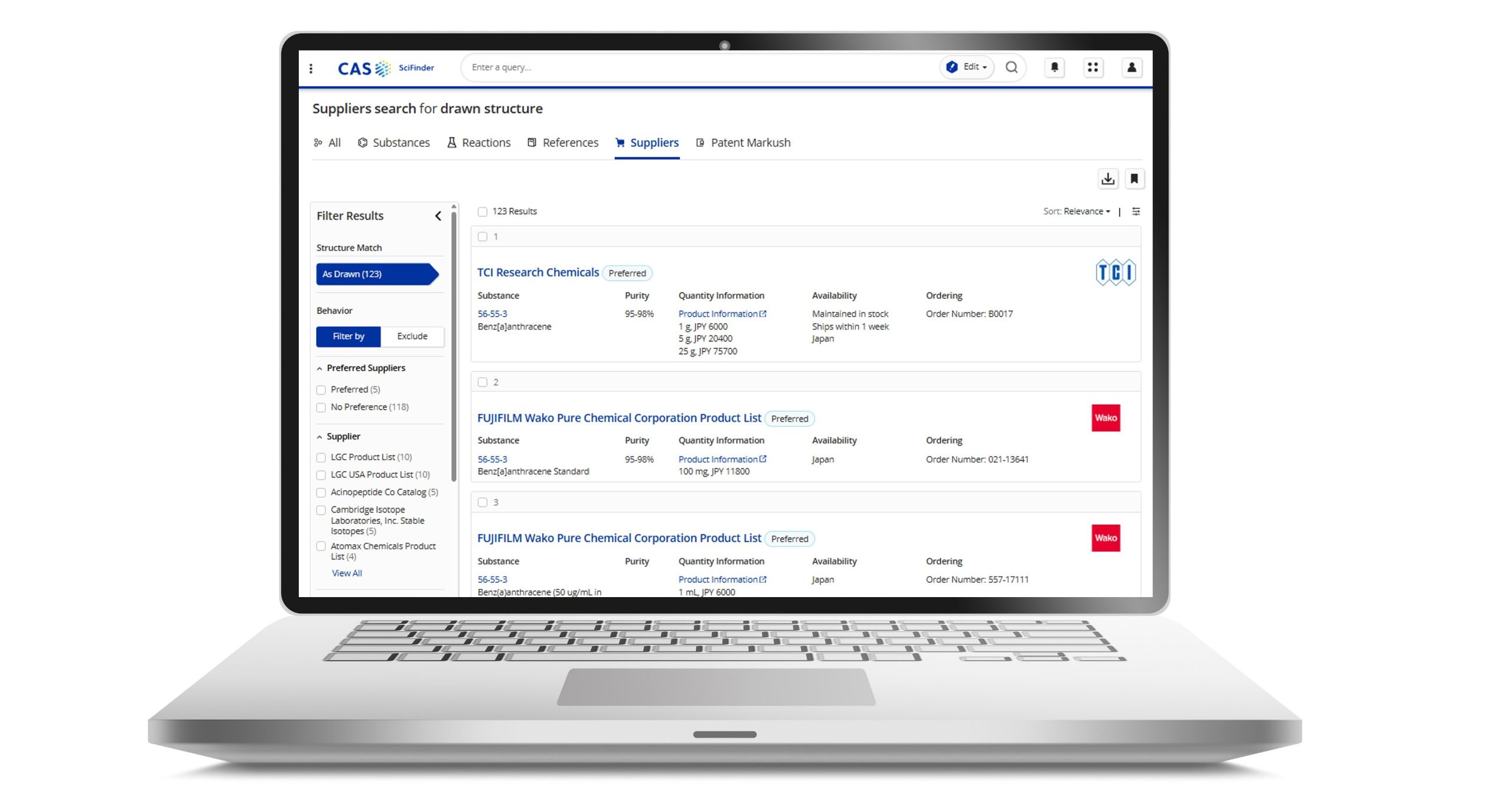Collapse the Preferred Suppliers section
The height and width of the screenshot is (805, 1512).
[x=320, y=369]
